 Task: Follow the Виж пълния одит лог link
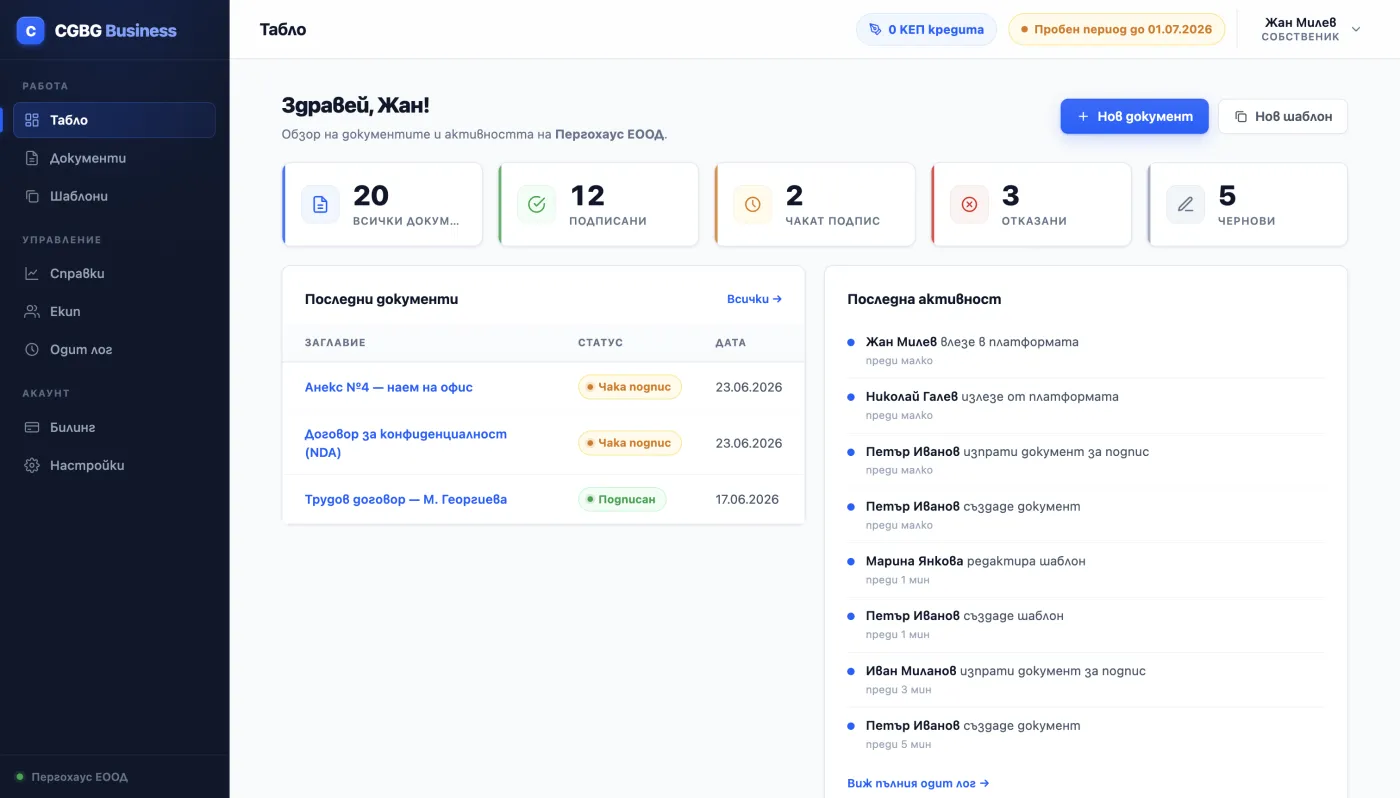pyautogui.click(x=918, y=783)
